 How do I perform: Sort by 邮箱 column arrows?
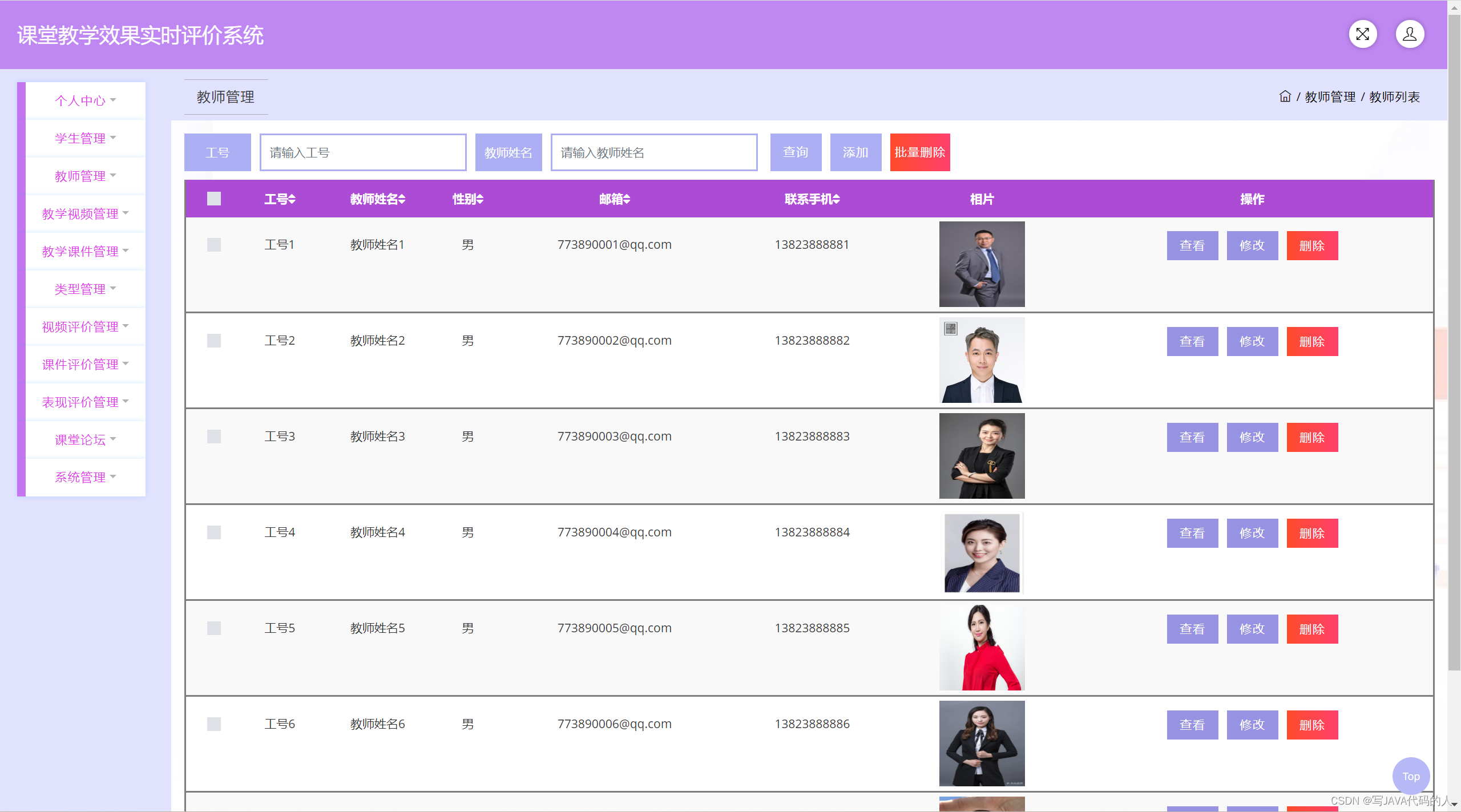627,199
